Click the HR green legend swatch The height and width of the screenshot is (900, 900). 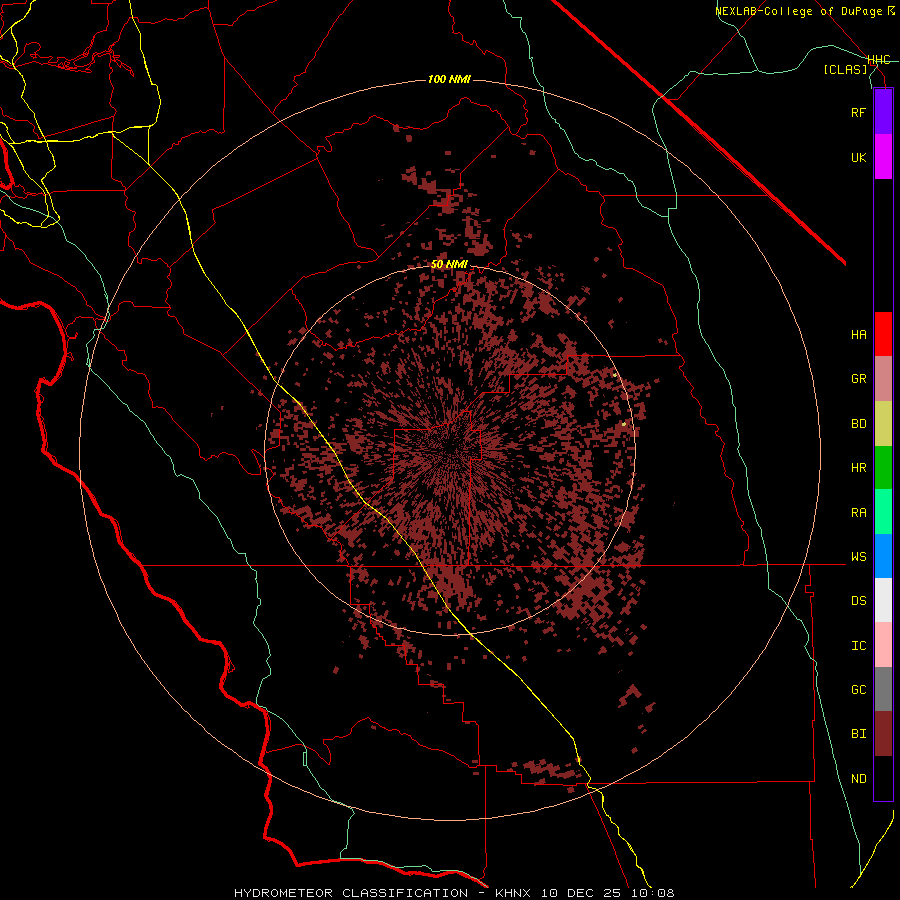coord(883,468)
